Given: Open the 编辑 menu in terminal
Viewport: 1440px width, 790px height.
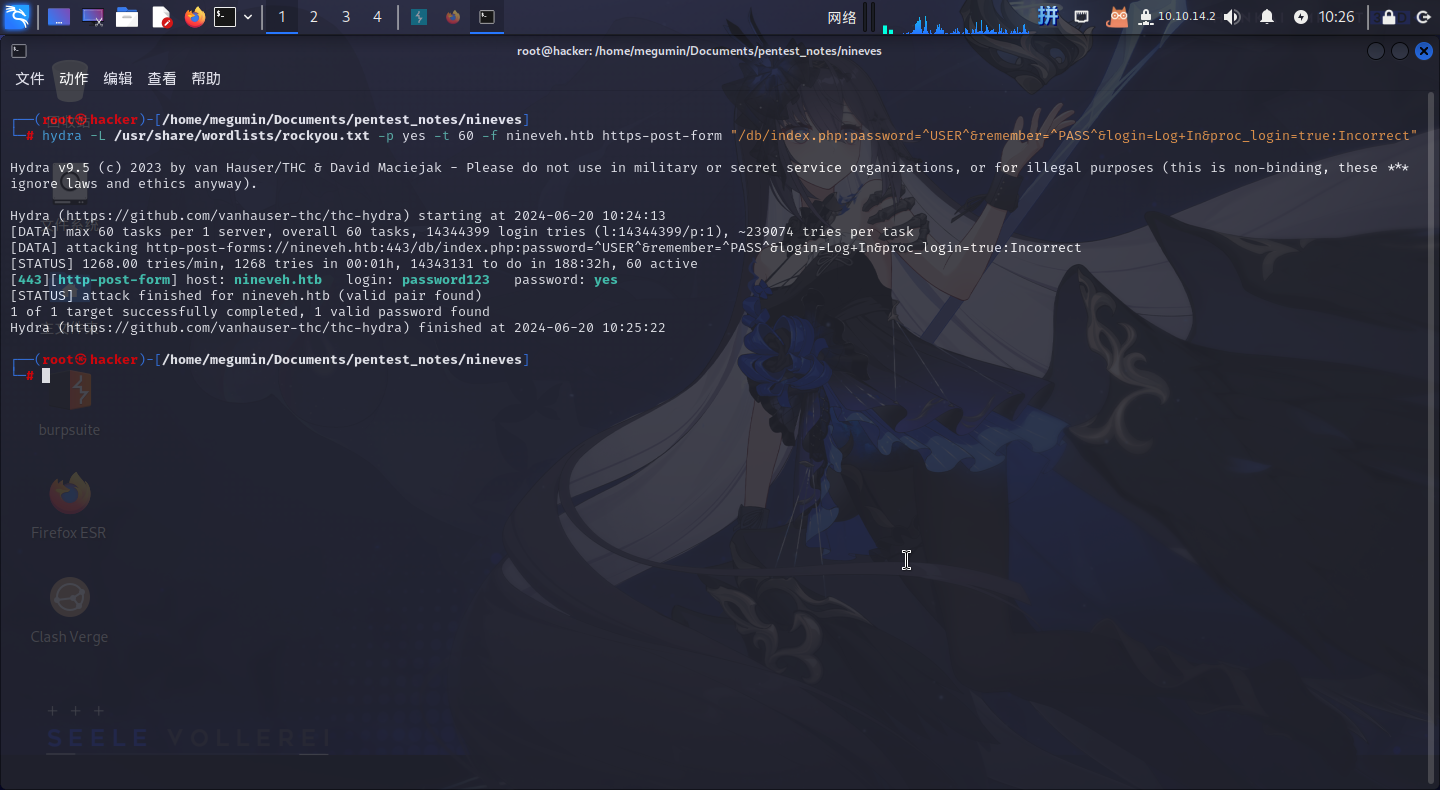Looking at the screenshot, I should pos(118,78).
